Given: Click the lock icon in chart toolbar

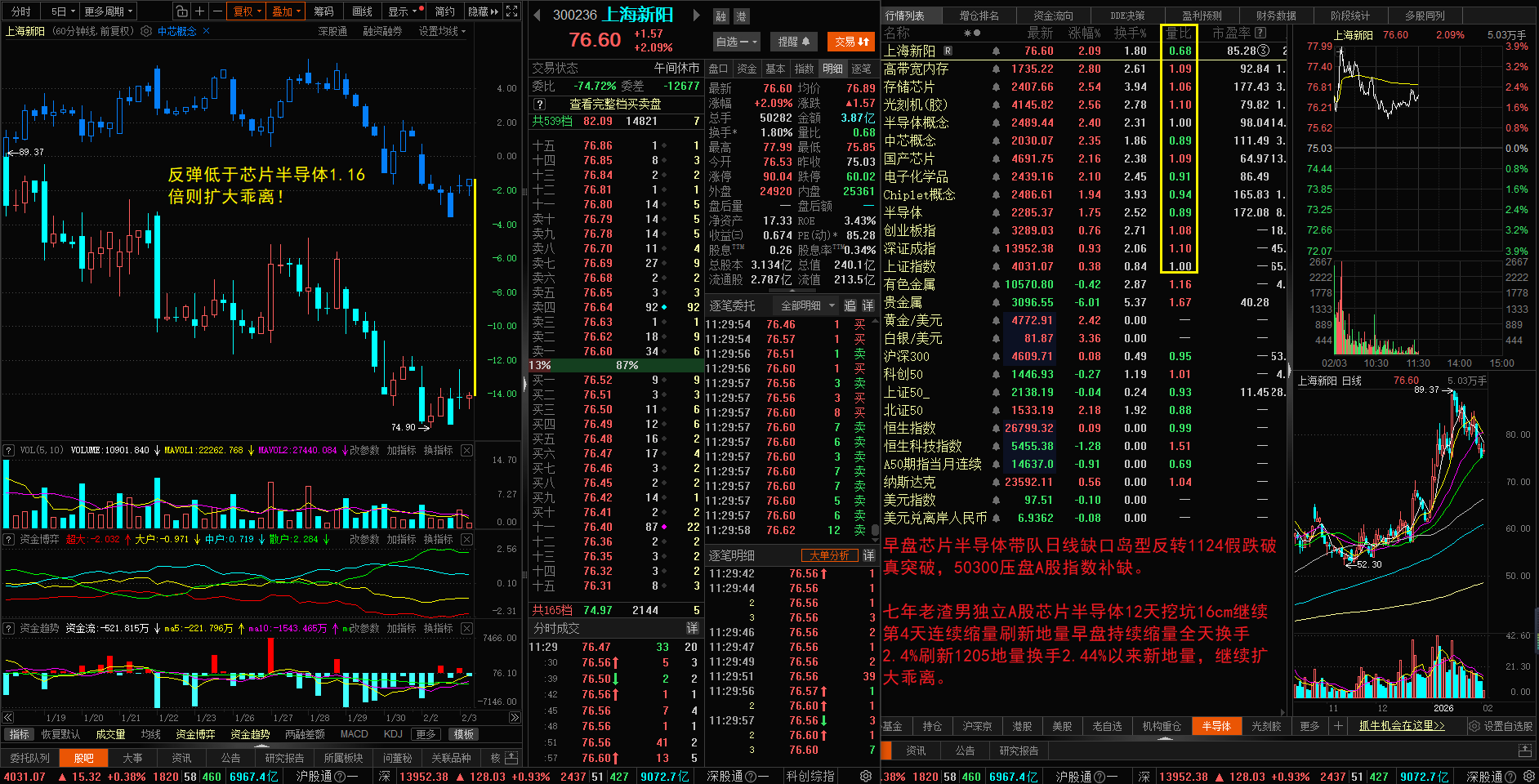Looking at the screenshot, I should click(181, 11).
